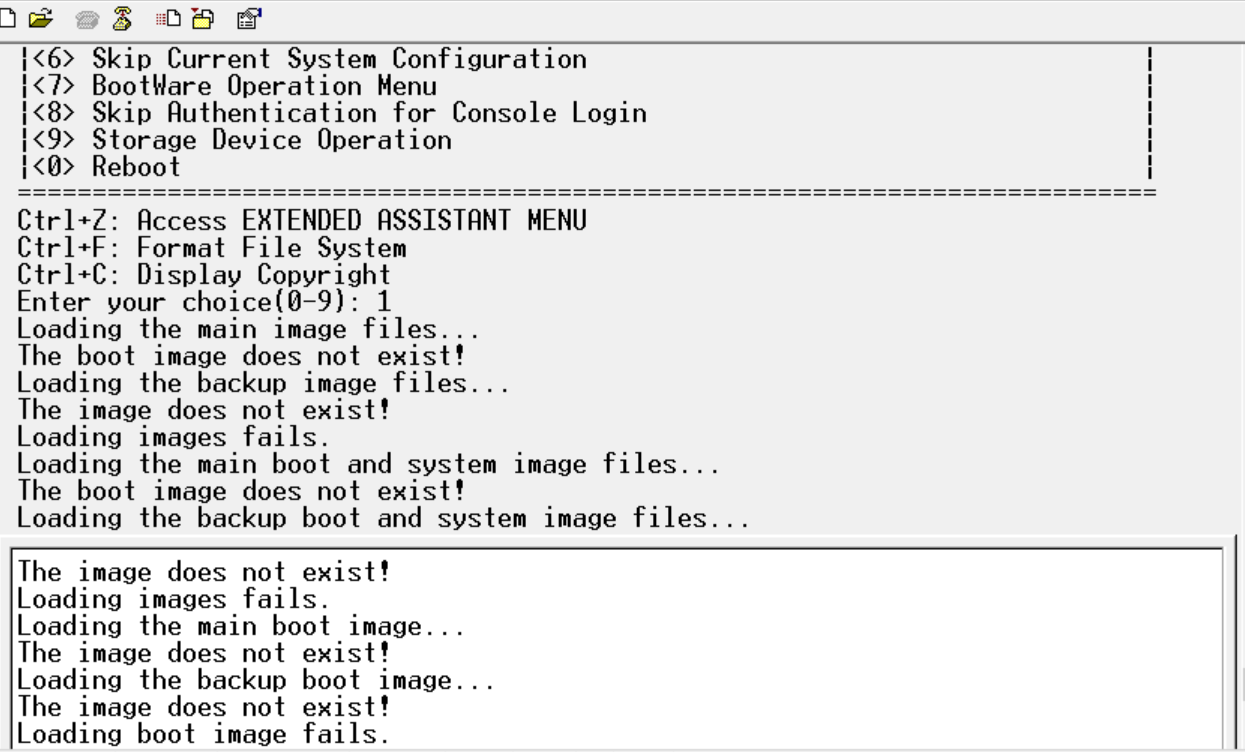The height and width of the screenshot is (752, 1245).
Task: Click the '<0> Reboot' menu line
Action: [136, 168]
